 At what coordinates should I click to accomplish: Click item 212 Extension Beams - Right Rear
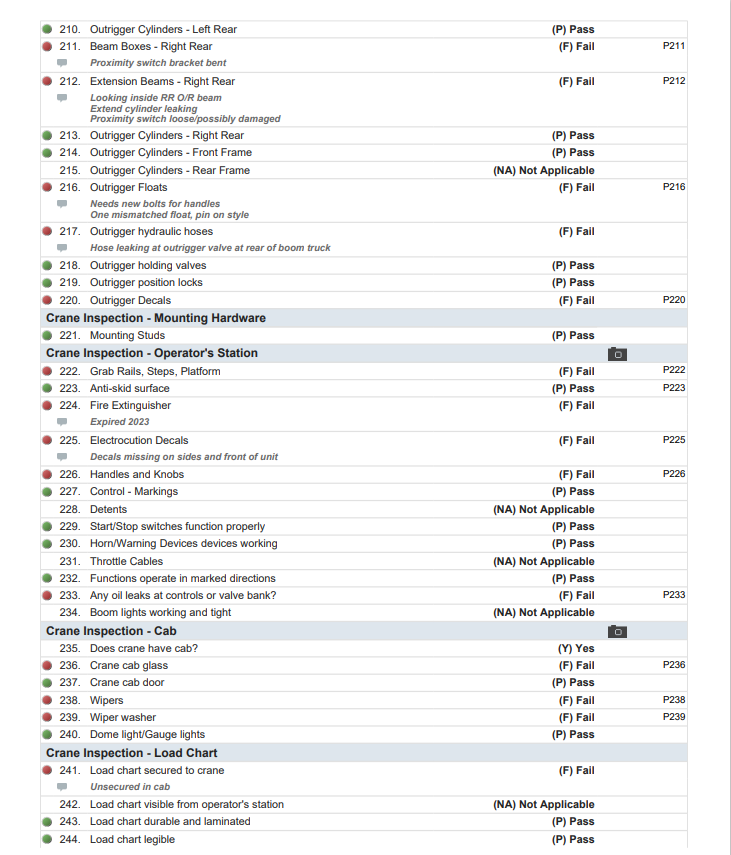tap(162, 81)
